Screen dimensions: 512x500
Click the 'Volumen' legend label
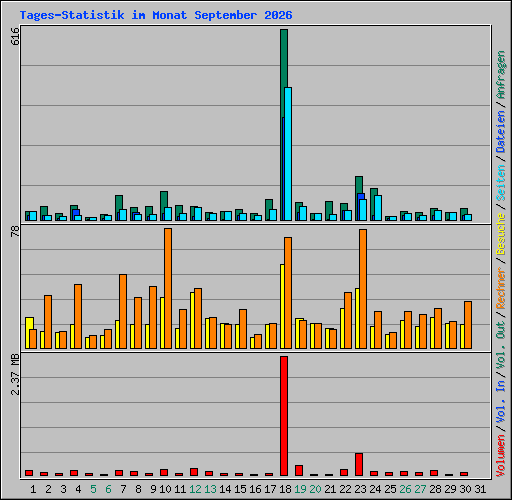point(501,456)
